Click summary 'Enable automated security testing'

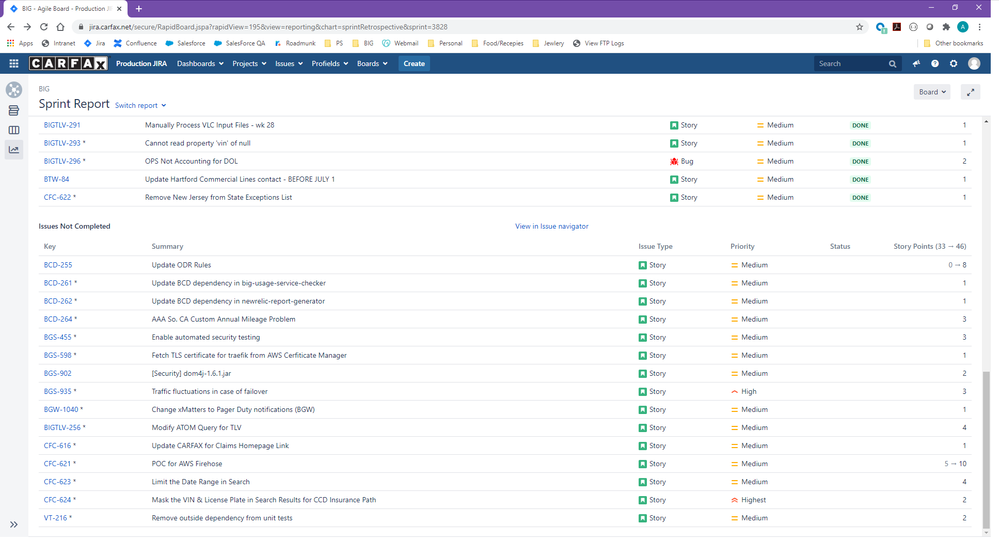point(206,338)
